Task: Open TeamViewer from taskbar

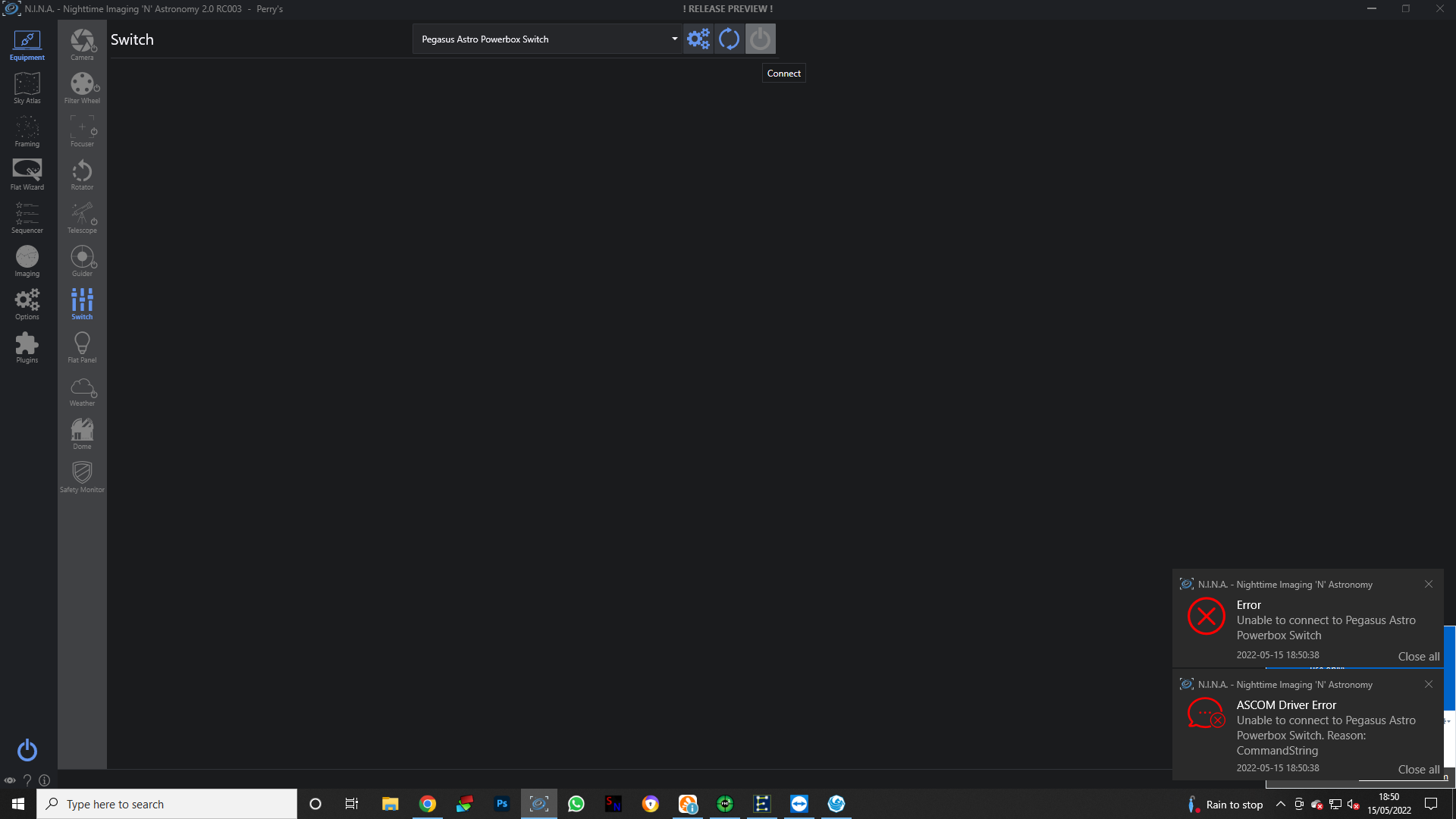Action: click(x=799, y=804)
